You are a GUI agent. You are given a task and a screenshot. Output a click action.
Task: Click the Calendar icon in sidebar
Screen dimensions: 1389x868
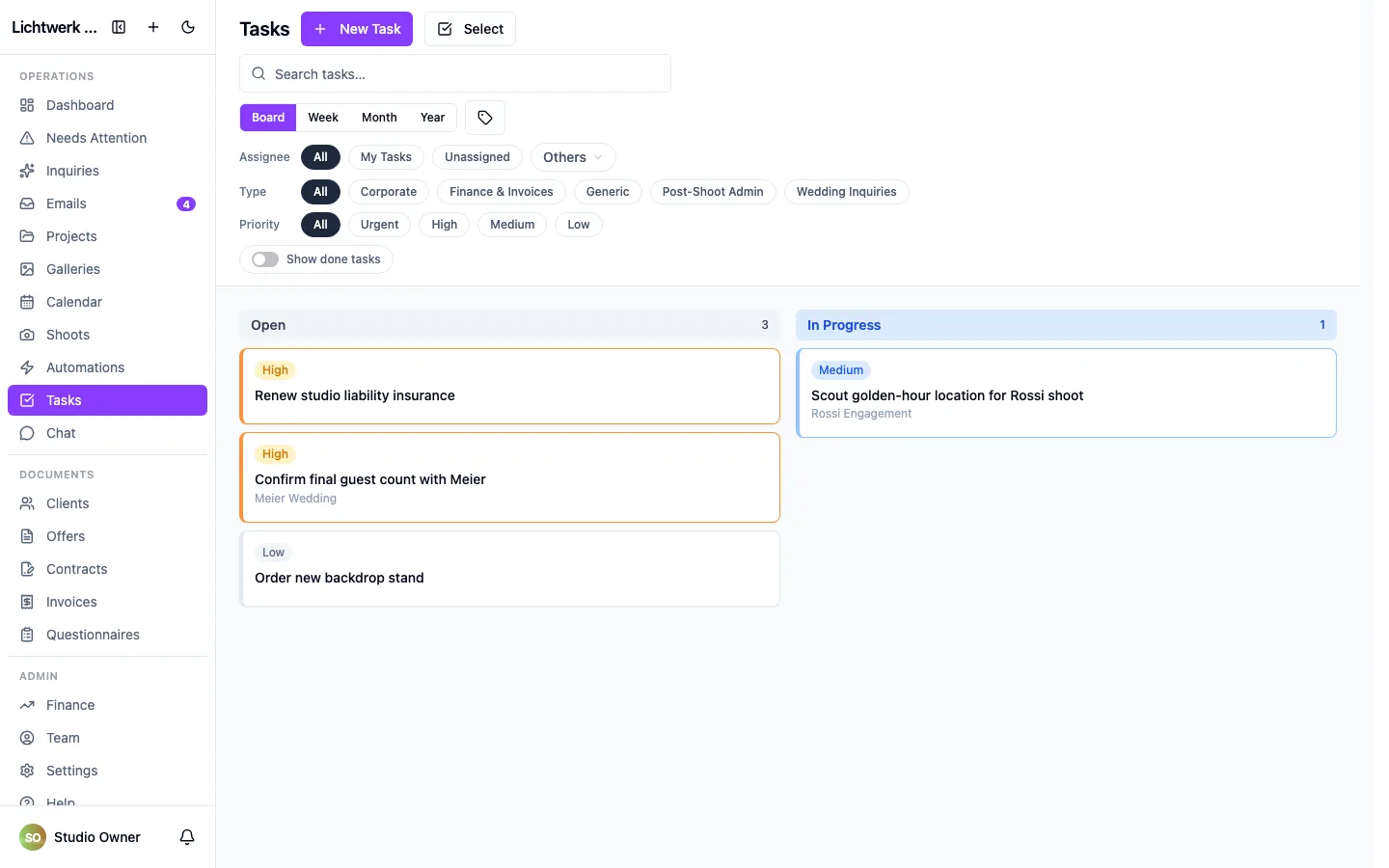point(27,302)
